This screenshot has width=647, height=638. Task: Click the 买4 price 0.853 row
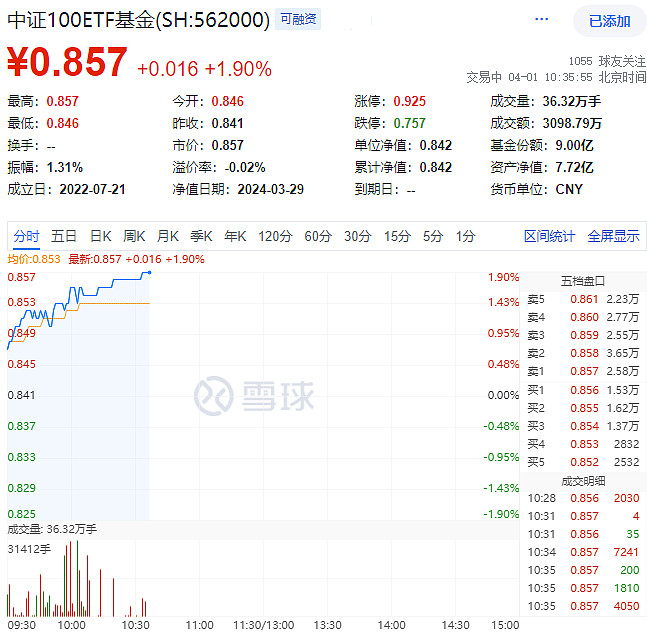[x=583, y=444]
